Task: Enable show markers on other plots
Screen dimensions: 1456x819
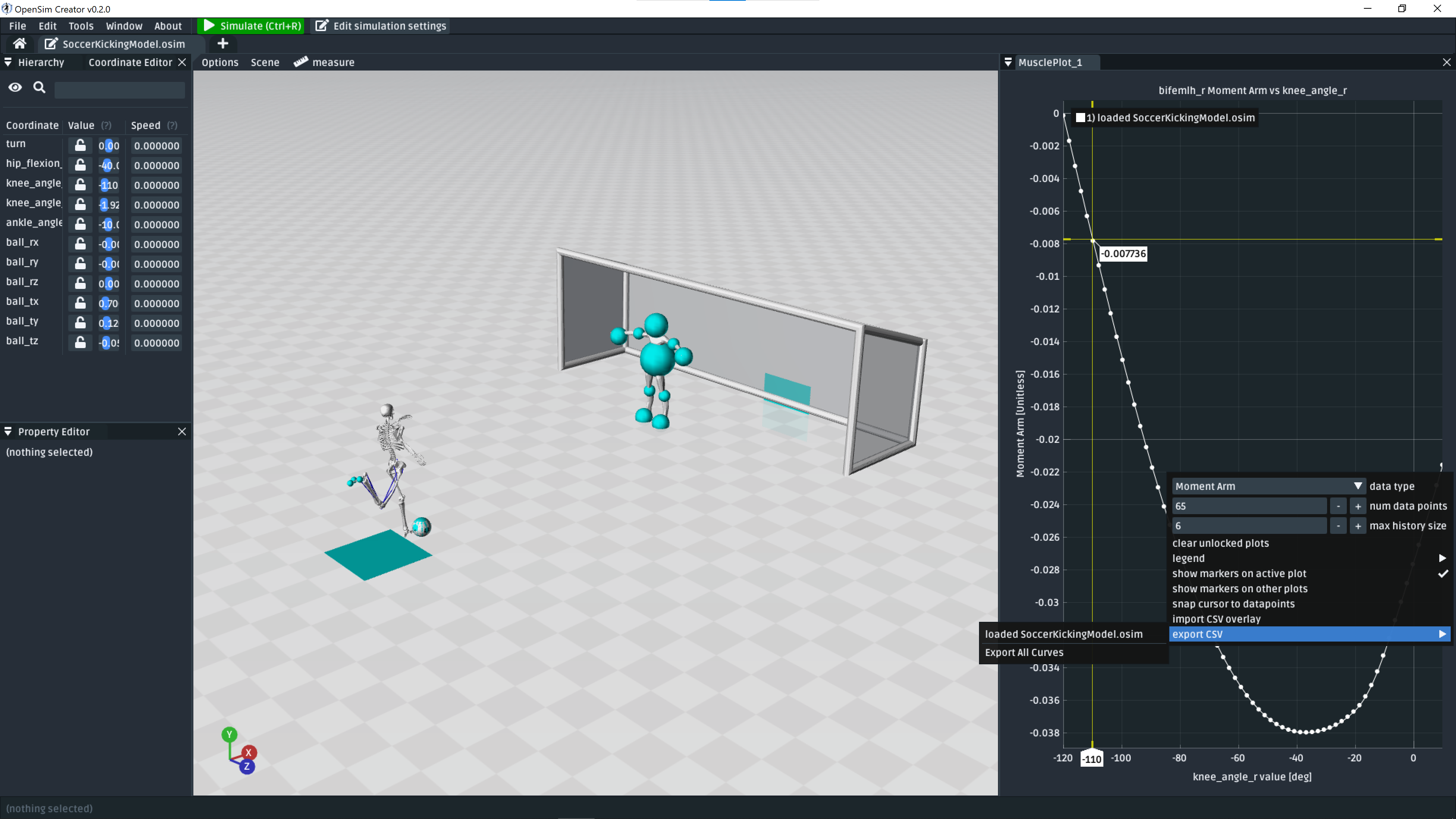Action: point(1239,588)
